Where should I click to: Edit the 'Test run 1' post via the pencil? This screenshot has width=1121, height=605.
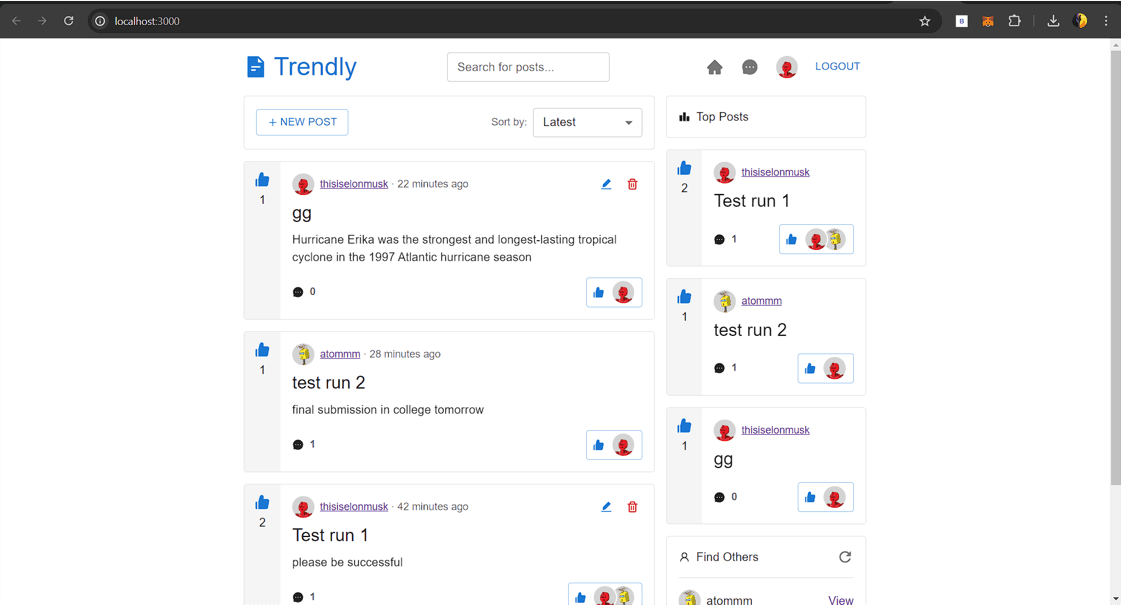pos(606,506)
